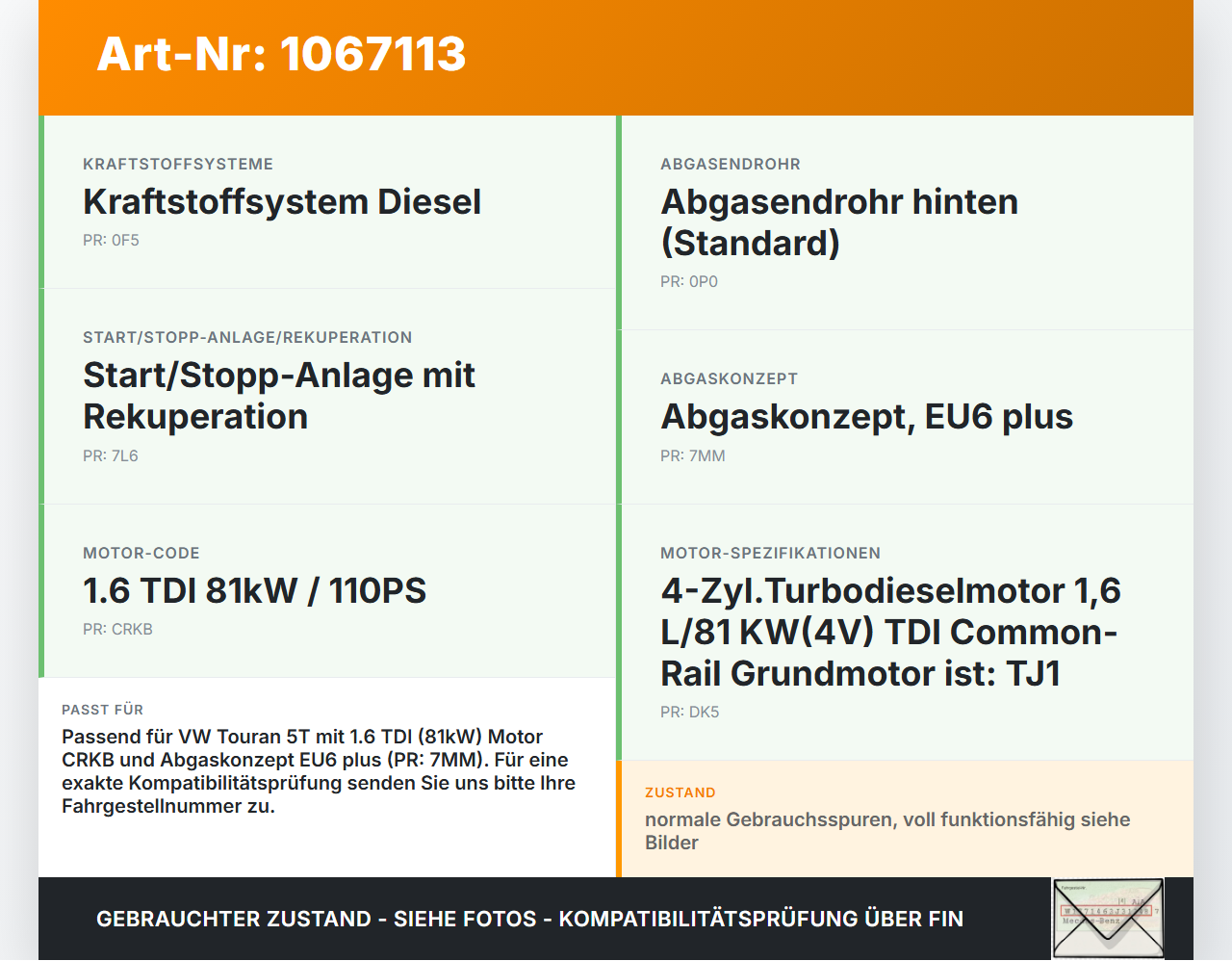The width and height of the screenshot is (1232, 961).
Task: Click Abgasendrohr hinten (Standard) title
Action: tap(839, 222)
